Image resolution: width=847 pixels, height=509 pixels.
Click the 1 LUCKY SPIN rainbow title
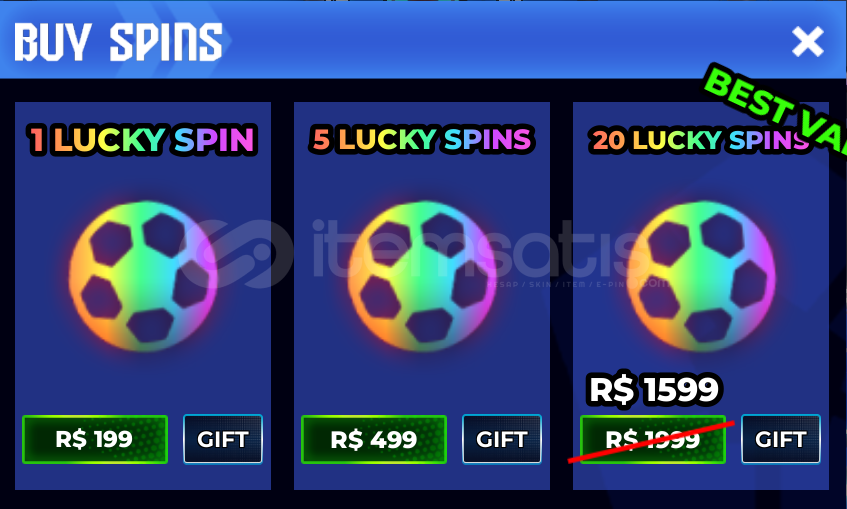click(x=143, y=139)
